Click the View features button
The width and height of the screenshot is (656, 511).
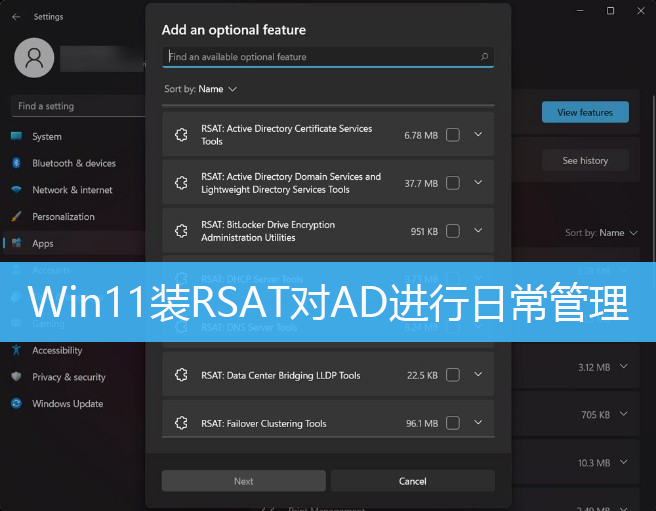coord(585,112)
